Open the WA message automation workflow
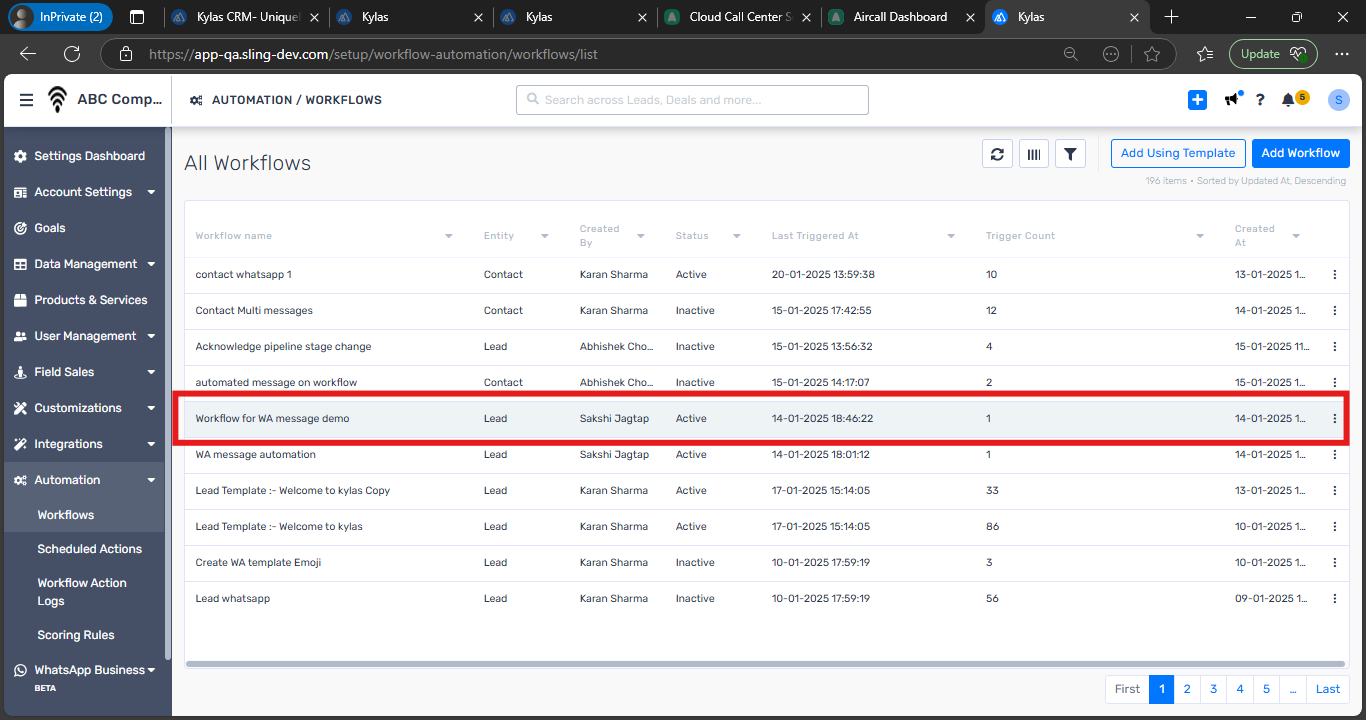The image size is (1366, 720). (x=256, y=455)
